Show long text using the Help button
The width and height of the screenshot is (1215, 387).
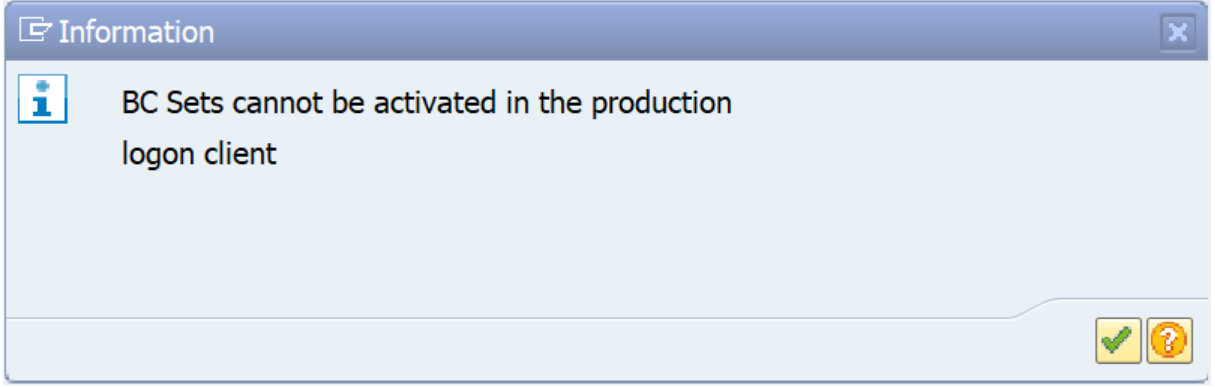point(1166,343)
